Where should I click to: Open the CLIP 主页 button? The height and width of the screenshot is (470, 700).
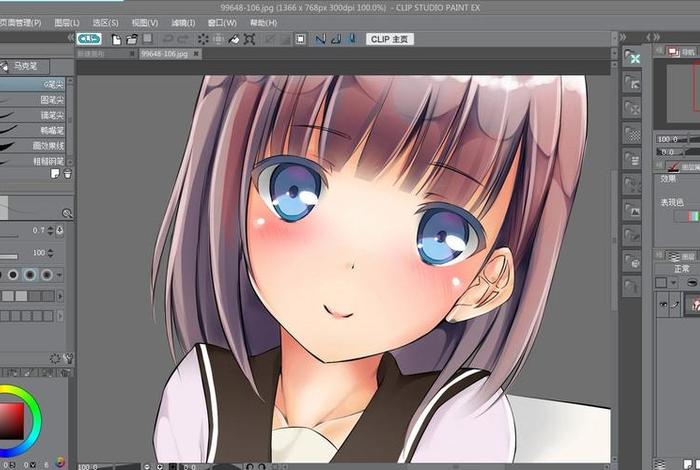click(x=390, y=39)
